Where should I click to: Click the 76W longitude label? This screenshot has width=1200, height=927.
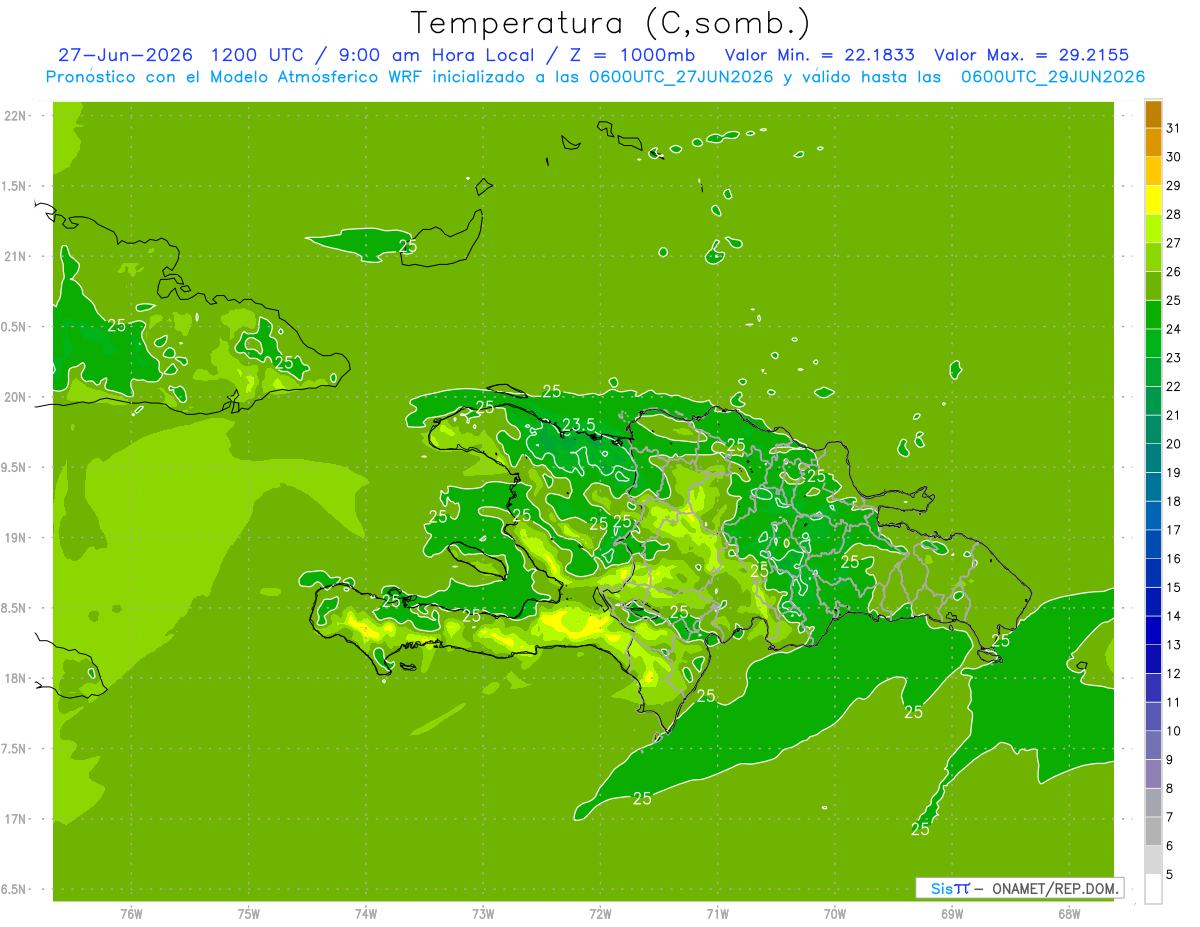[131, 913]
